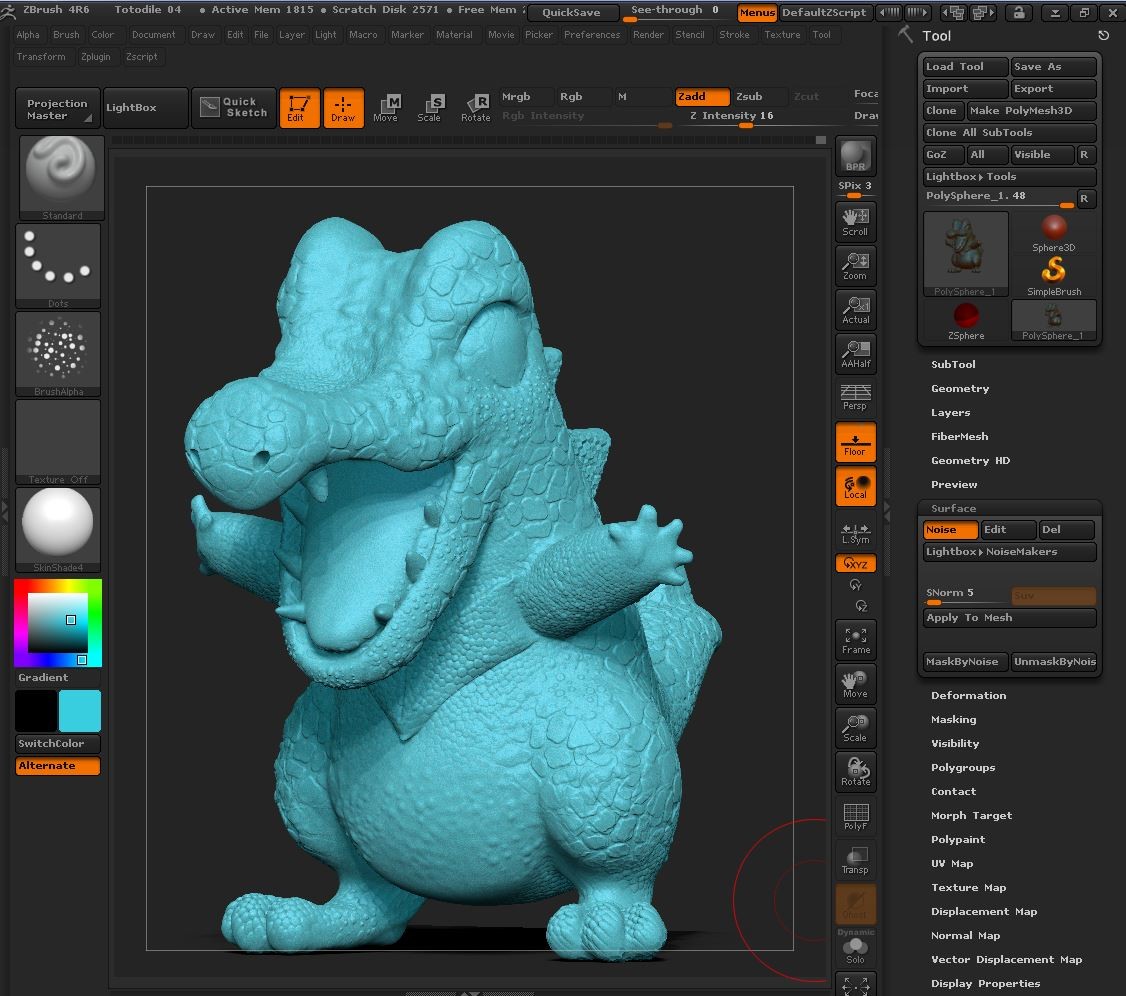
Task: Expand the FiberMesh section
Action: point(959,437)
